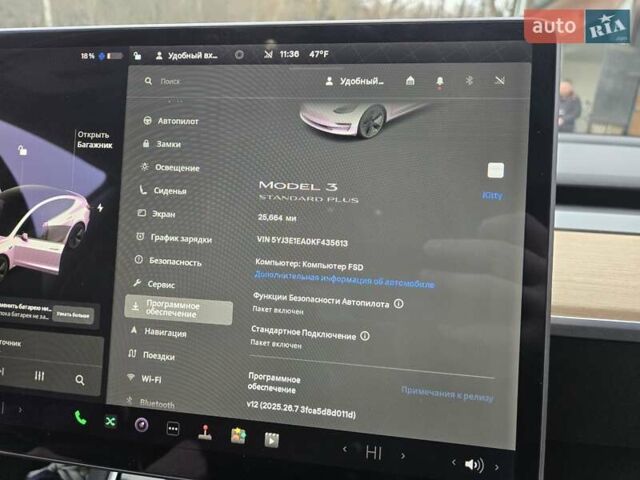
Task: Open 'Примечания к релизу' release notes
Action: [x=447, y=396]
